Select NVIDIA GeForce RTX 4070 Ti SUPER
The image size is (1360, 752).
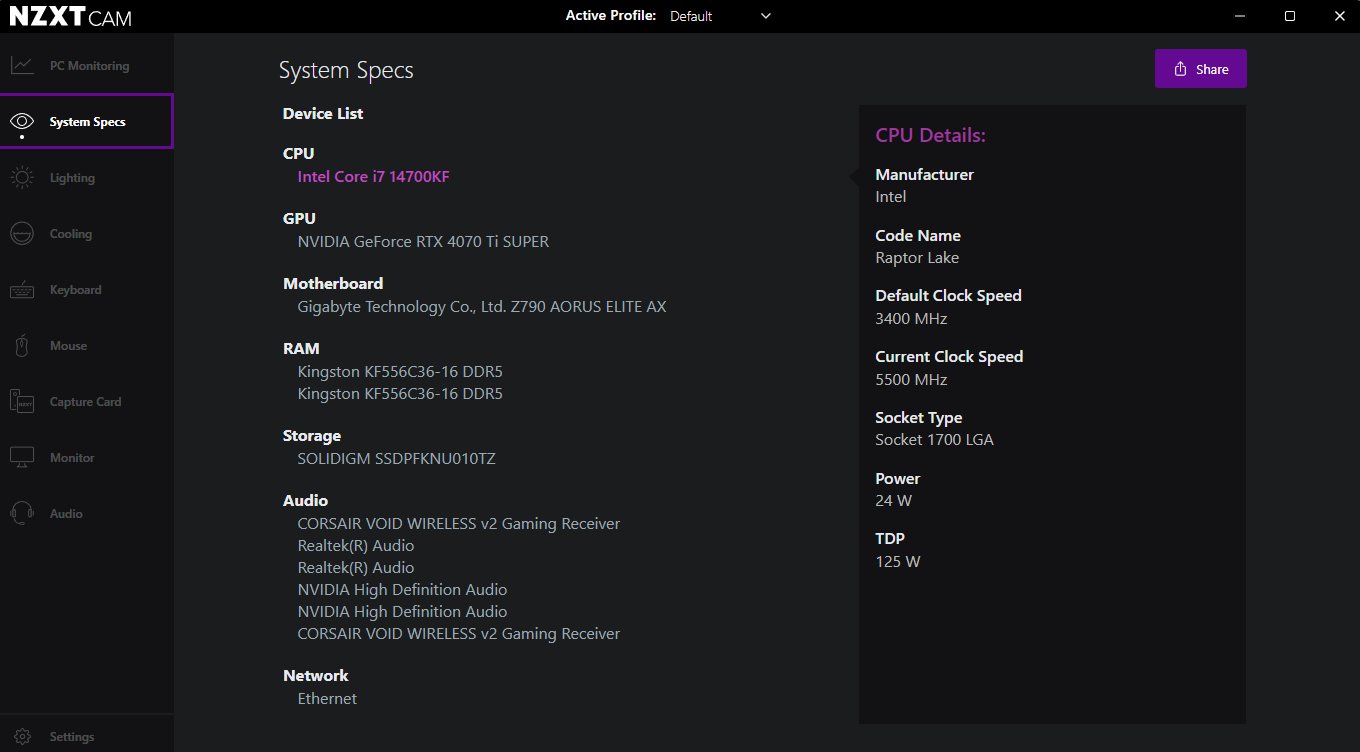[x=423, y=242]
